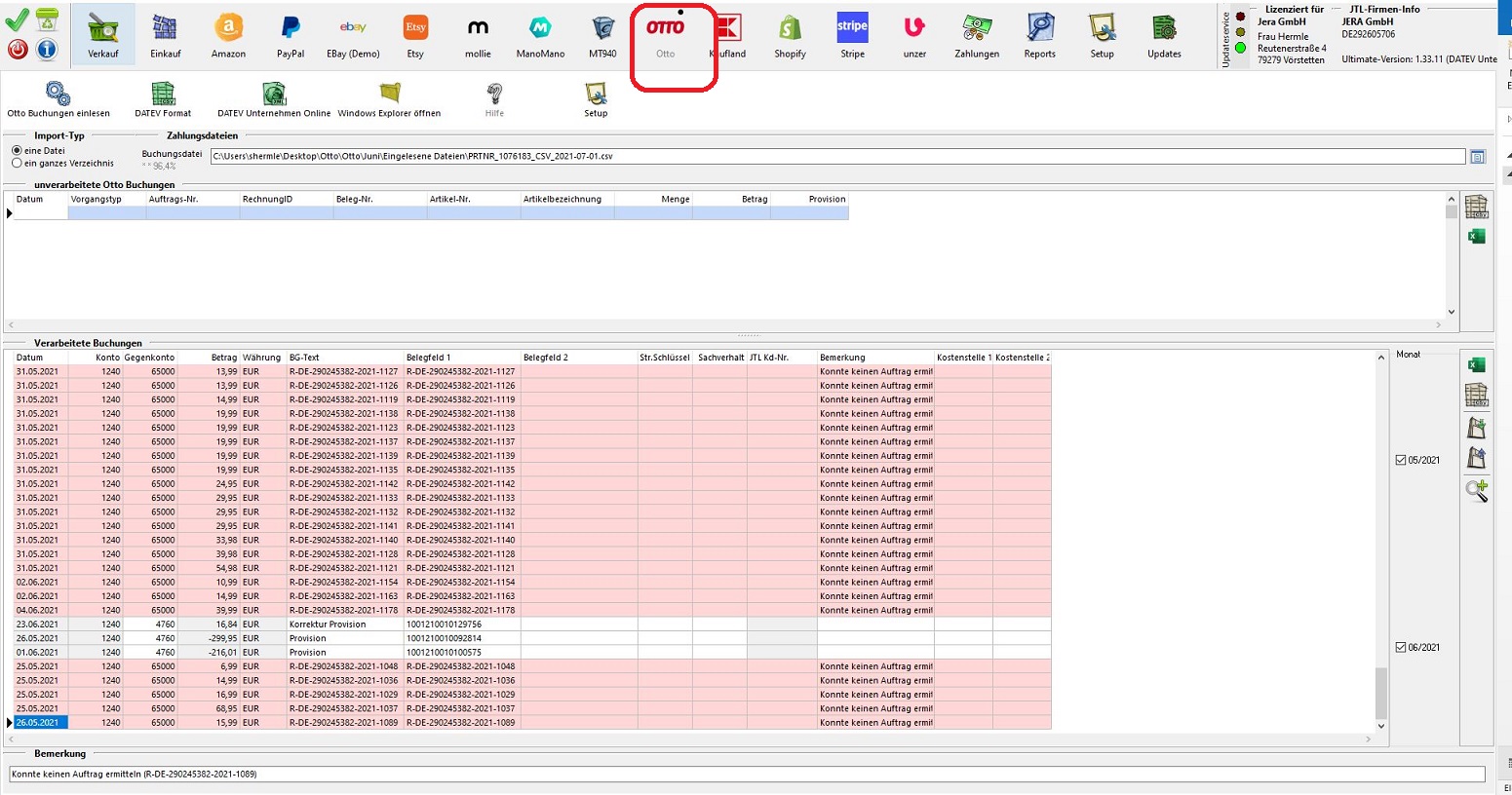Click Otto Buchungen einlesen icon
The image size is (1512, 795).
point(58,98)
